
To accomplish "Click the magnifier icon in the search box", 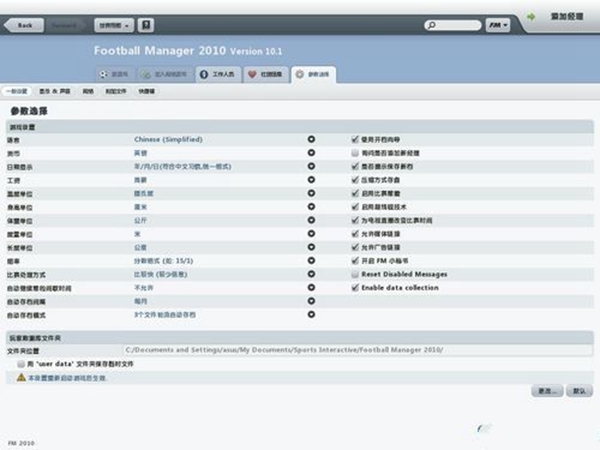I will point(431,24).
